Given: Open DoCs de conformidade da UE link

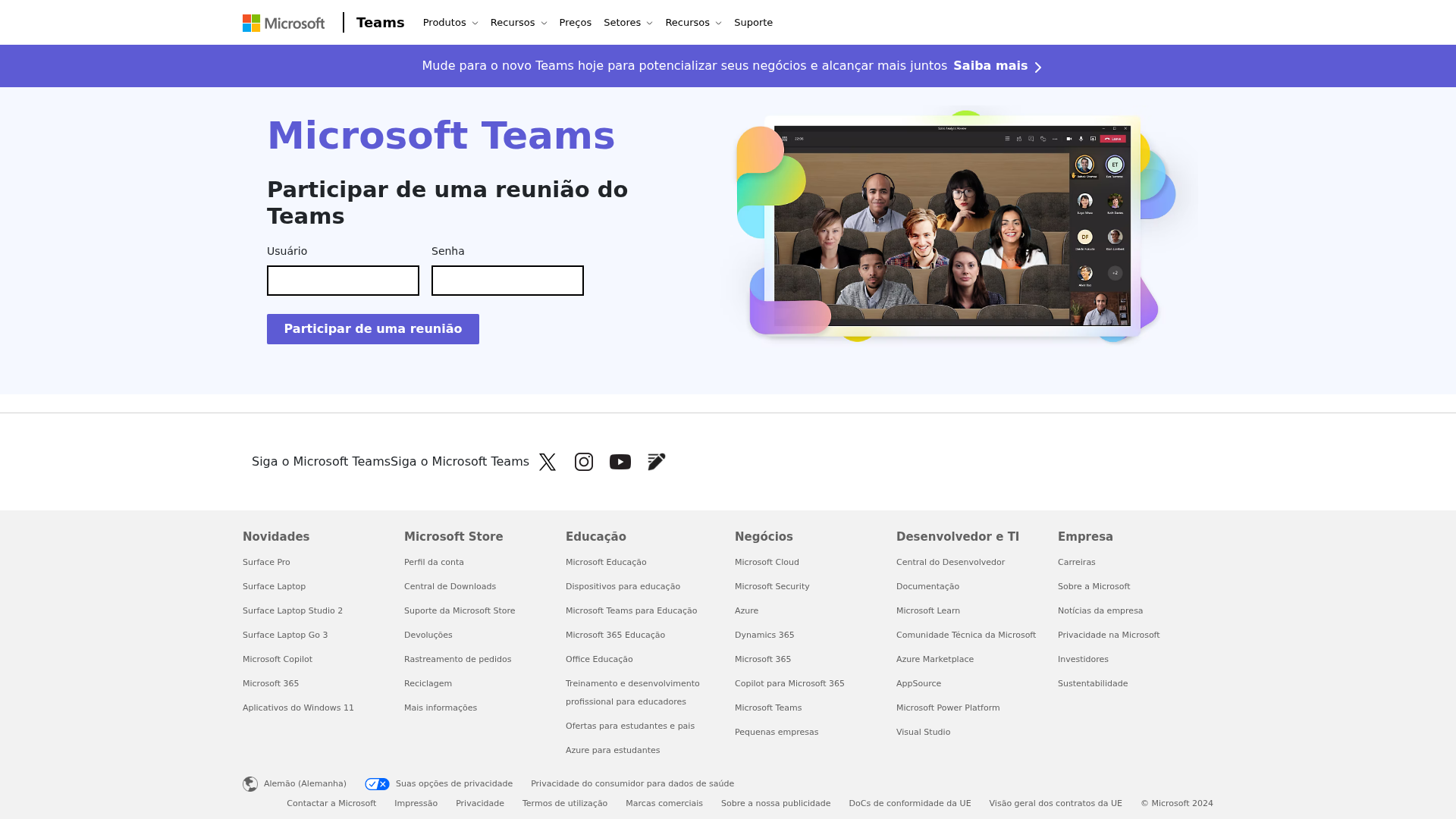Looking at the screenshot, I should tap(910, 804).
